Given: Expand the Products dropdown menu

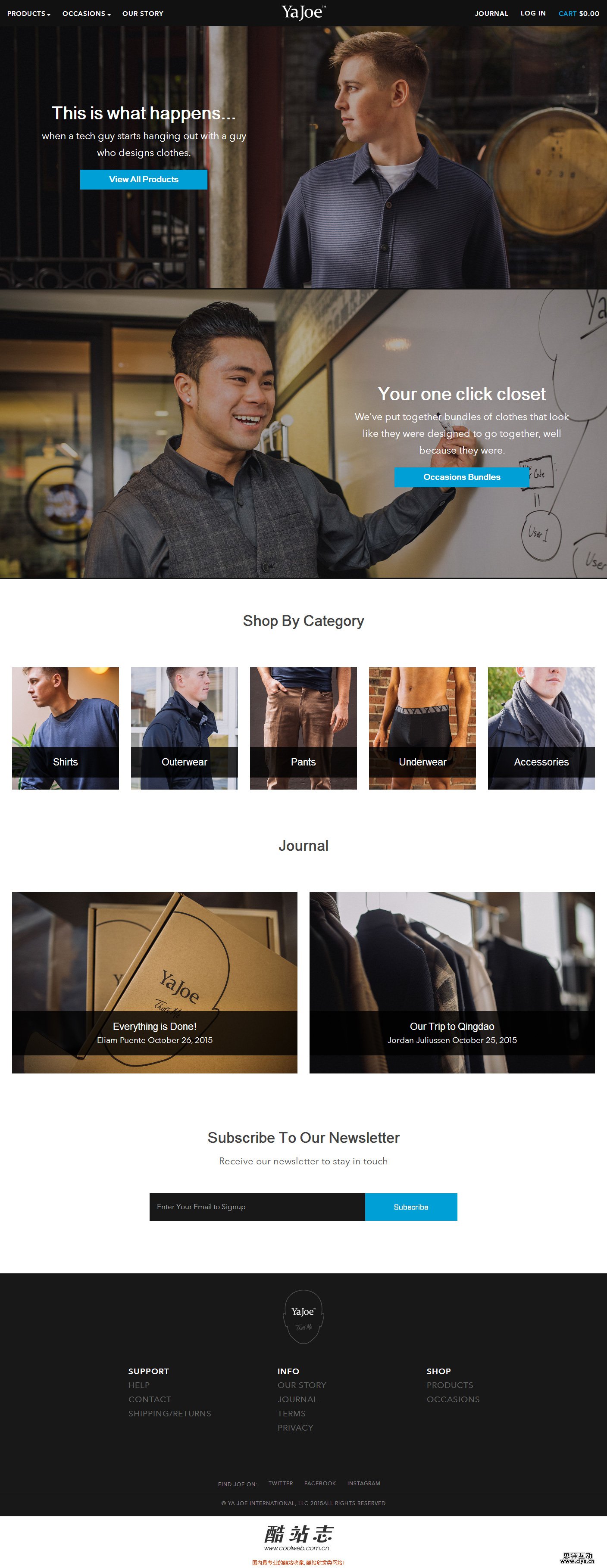Looking at the screenshot, I should click(x=28, y=13).
